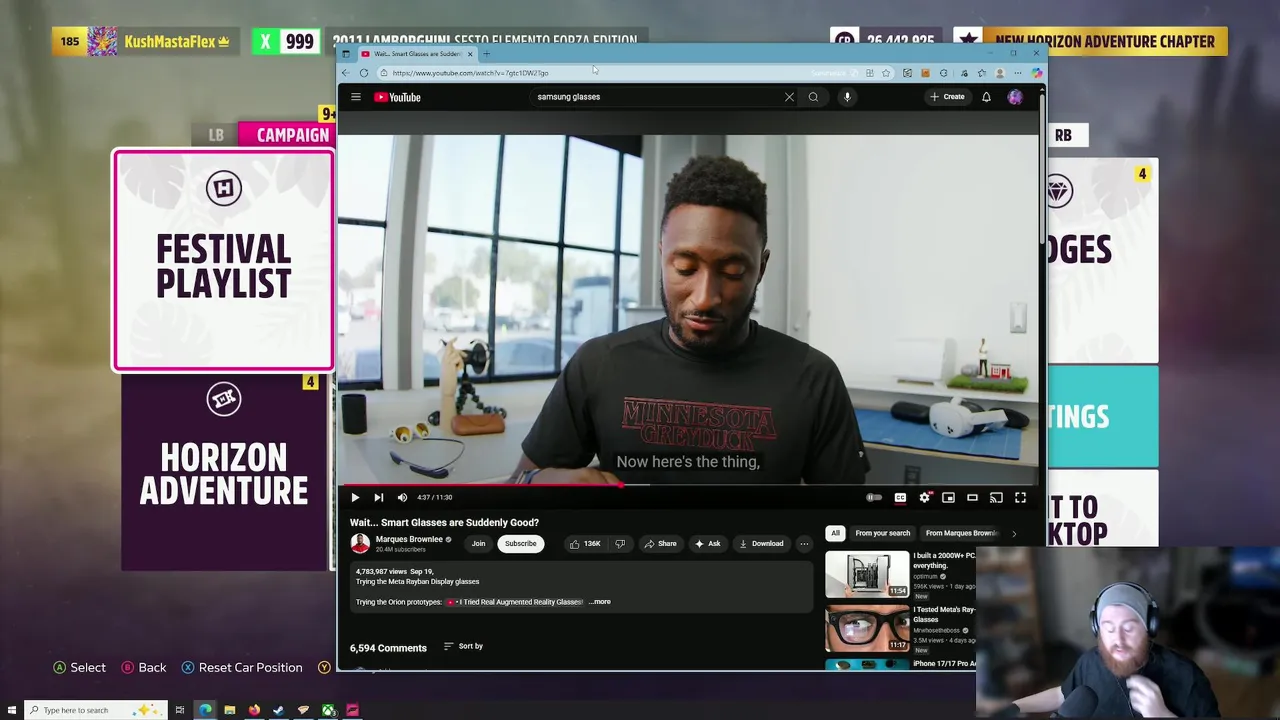Open the Copilot icon in browser toolbar
The height and width of the screenshot is (720, 1280).
(x=1037, y=73)
